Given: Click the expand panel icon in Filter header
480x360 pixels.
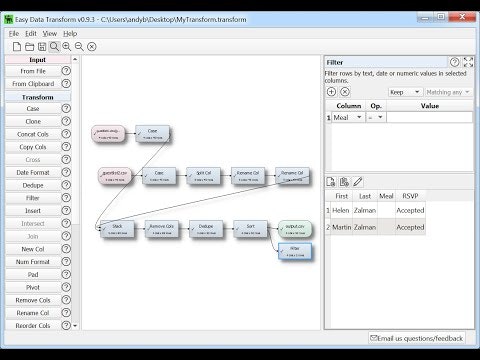Looking at the screenshot, I should coord(468,62).
